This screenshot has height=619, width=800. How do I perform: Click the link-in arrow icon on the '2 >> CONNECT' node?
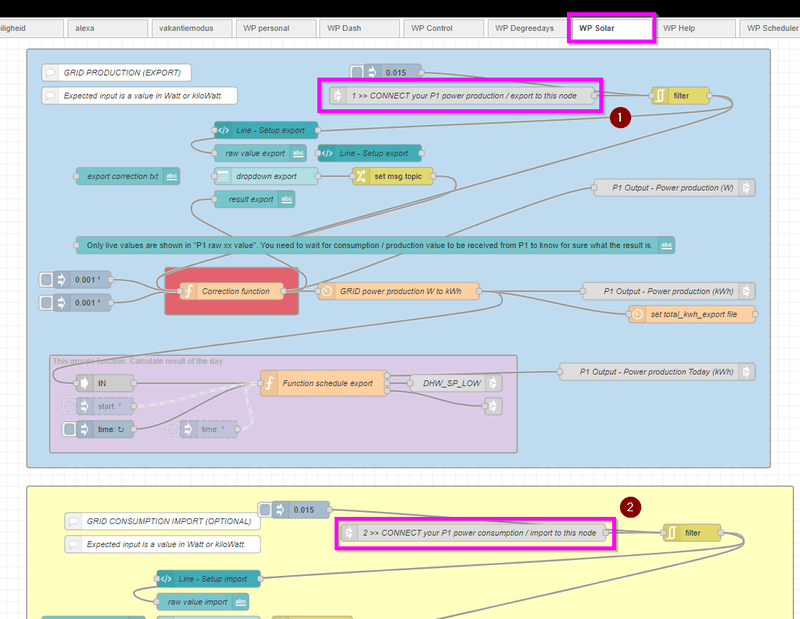(349, 533)
